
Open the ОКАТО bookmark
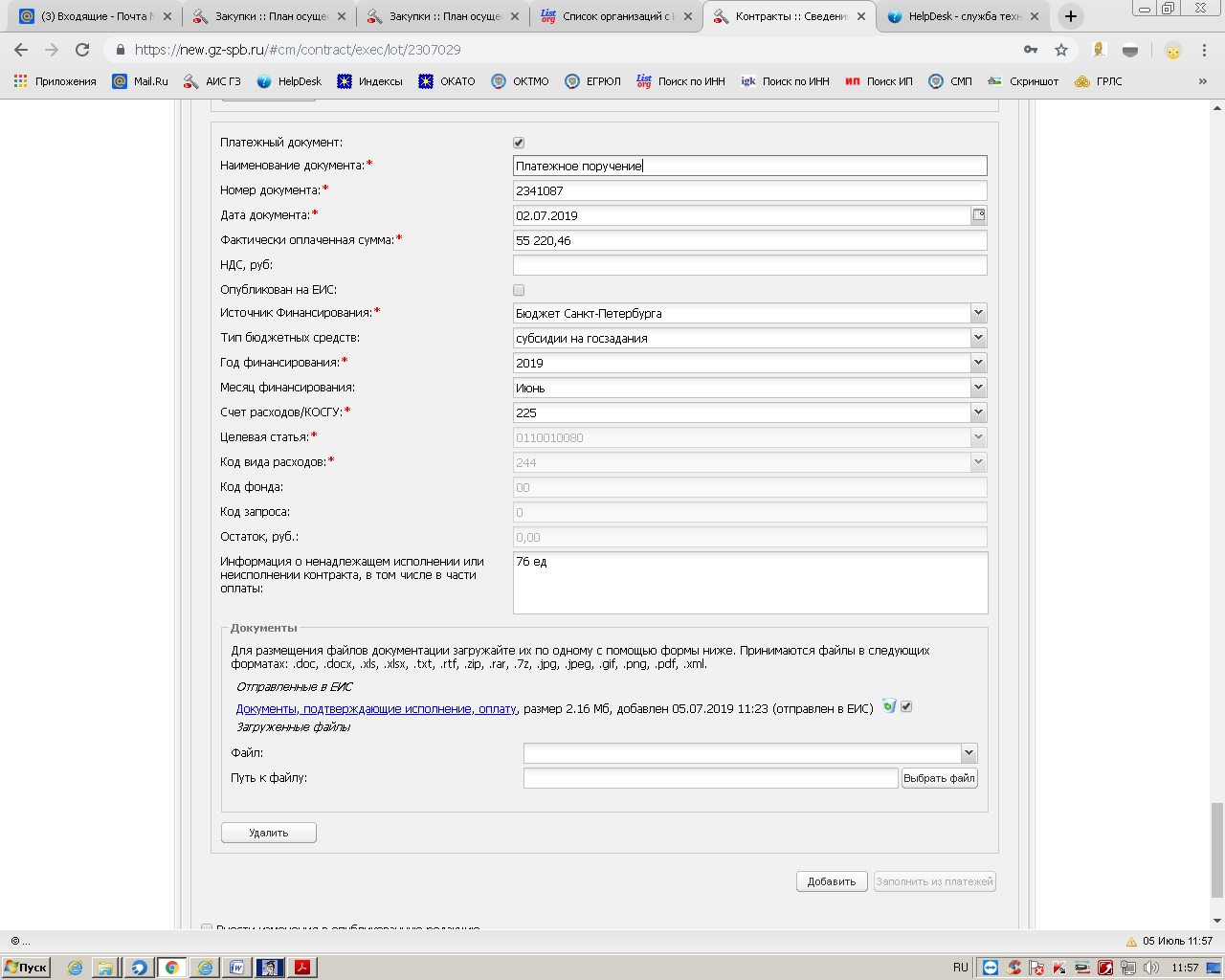coord(447,81)
